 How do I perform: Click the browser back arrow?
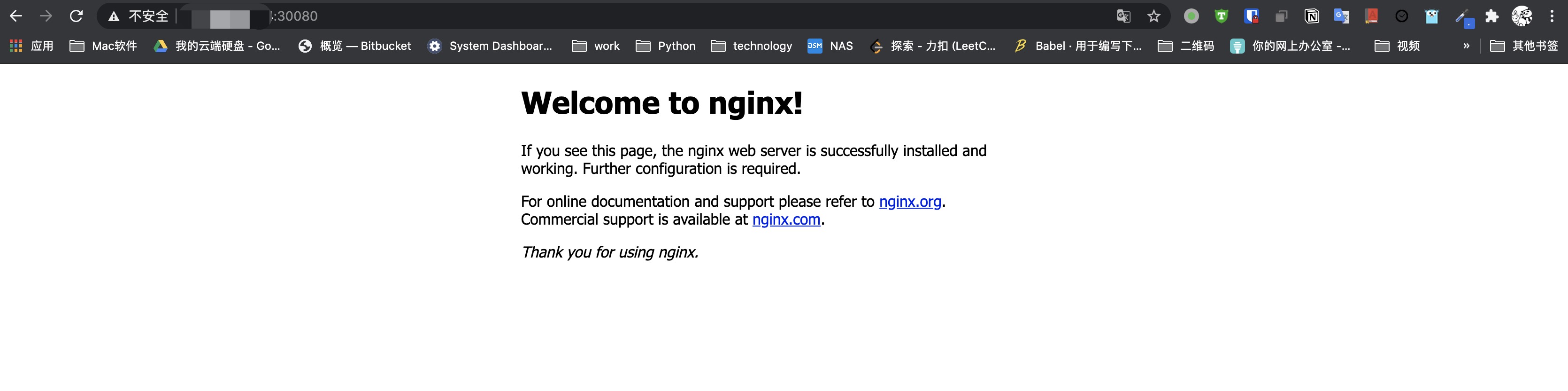point(16,16)
